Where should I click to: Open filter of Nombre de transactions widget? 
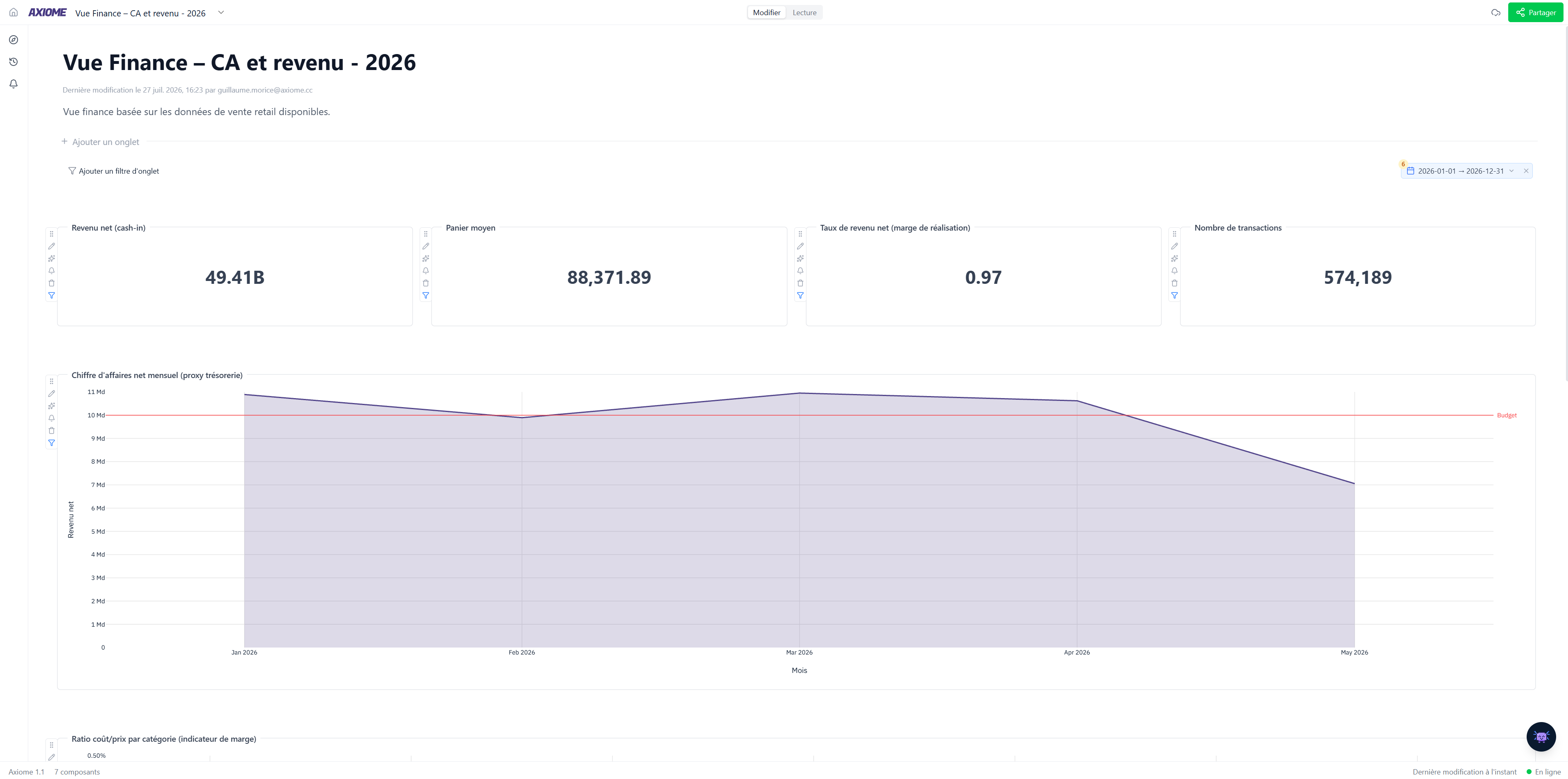coord(1174,295)
